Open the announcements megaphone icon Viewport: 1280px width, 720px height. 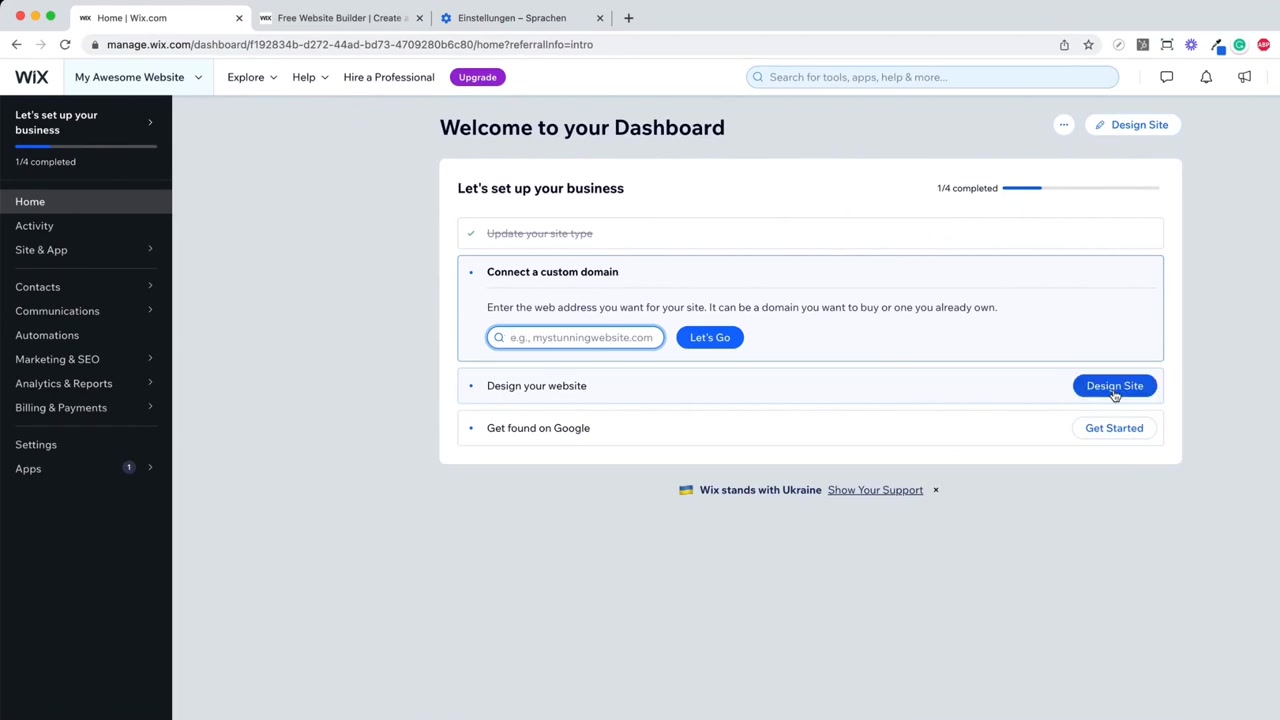click(1244, 77)
